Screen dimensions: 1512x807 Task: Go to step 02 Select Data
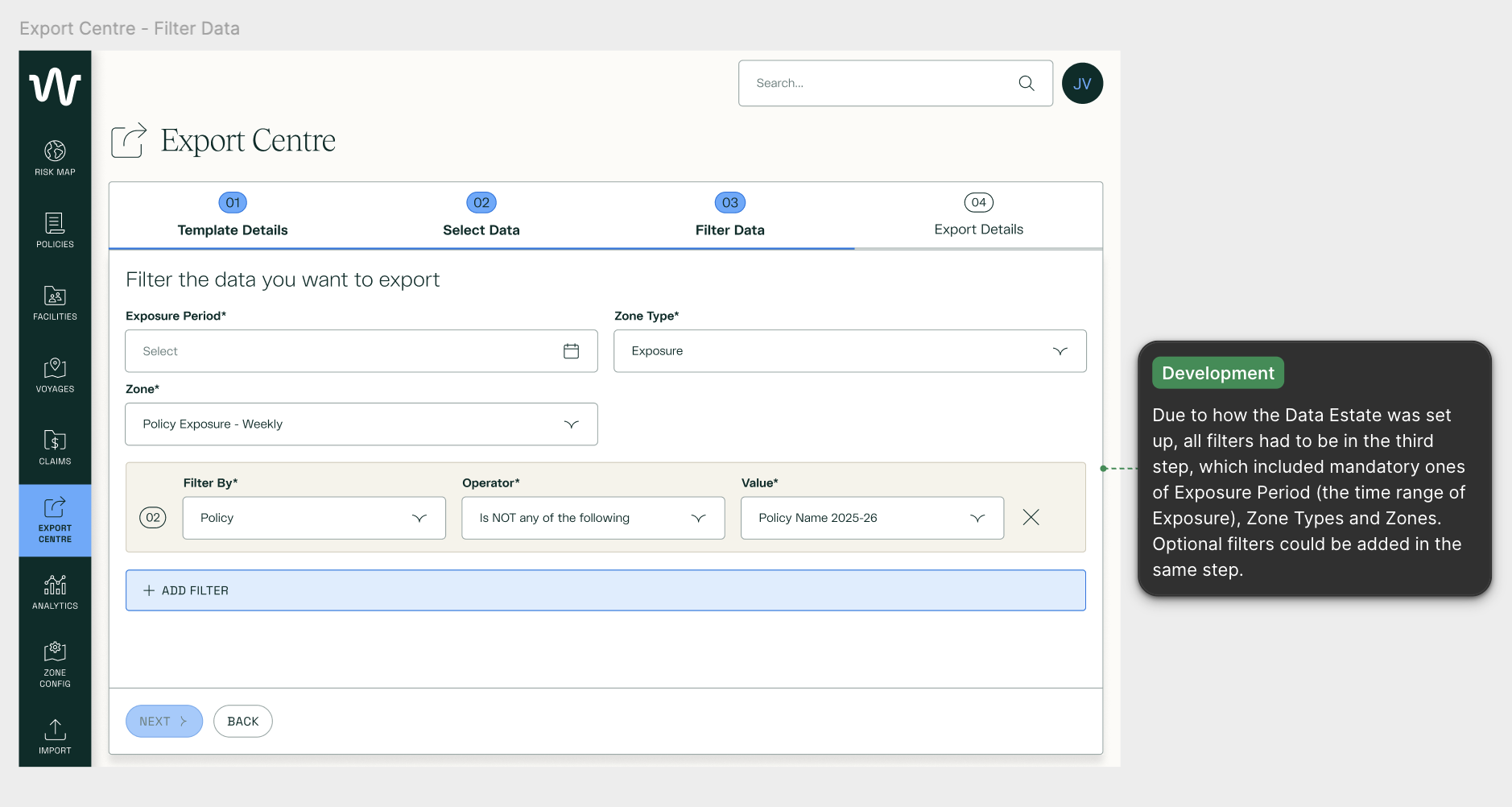481,215
